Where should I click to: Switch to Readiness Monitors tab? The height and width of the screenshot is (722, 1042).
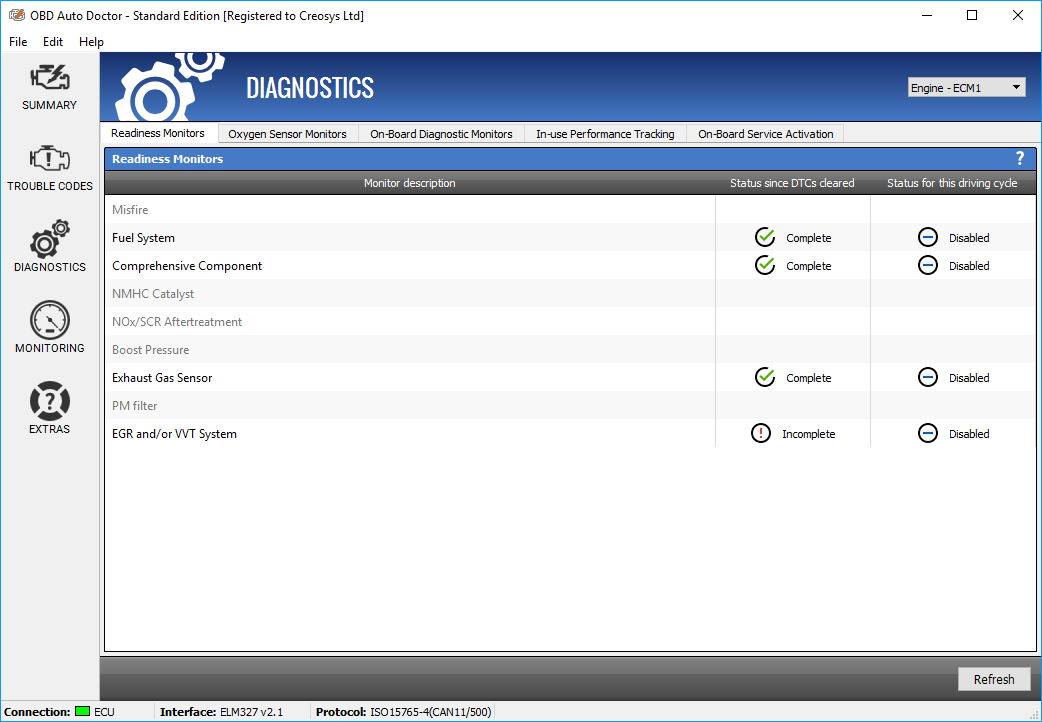[x=157, y=133]
